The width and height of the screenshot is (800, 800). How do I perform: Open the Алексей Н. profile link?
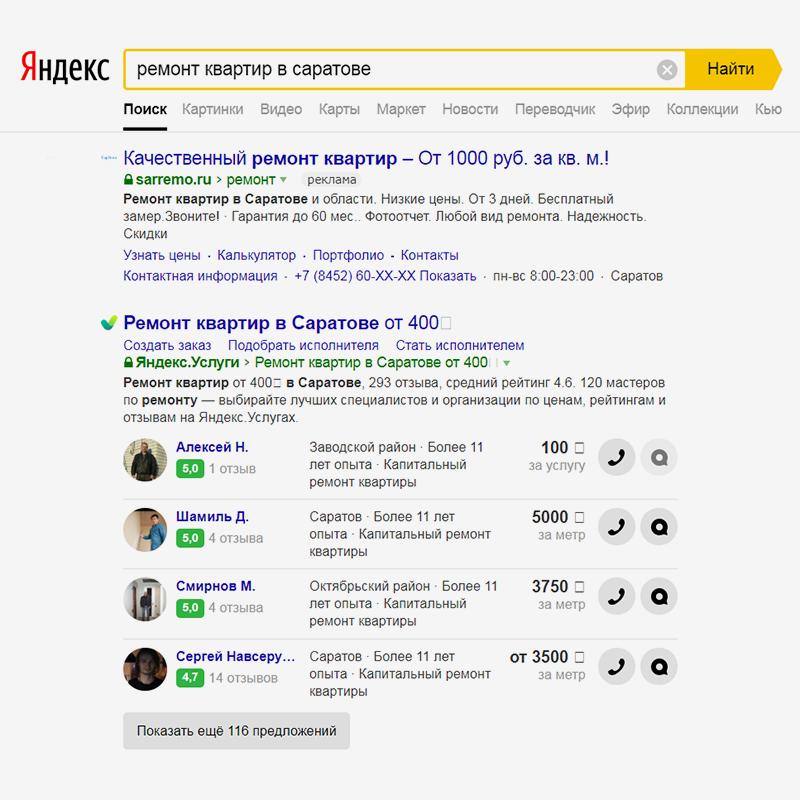[212, 447]
